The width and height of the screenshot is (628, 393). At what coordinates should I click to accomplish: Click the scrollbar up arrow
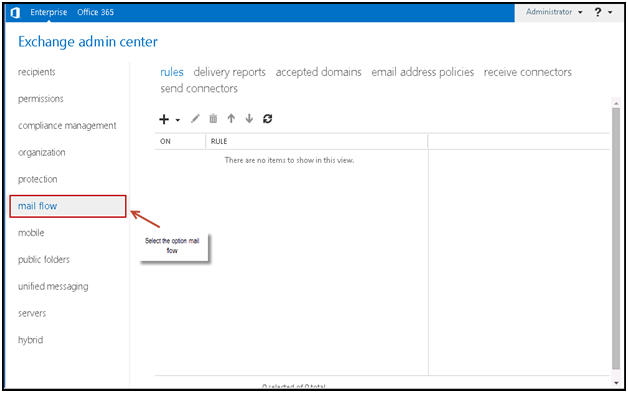click(616, 103)
